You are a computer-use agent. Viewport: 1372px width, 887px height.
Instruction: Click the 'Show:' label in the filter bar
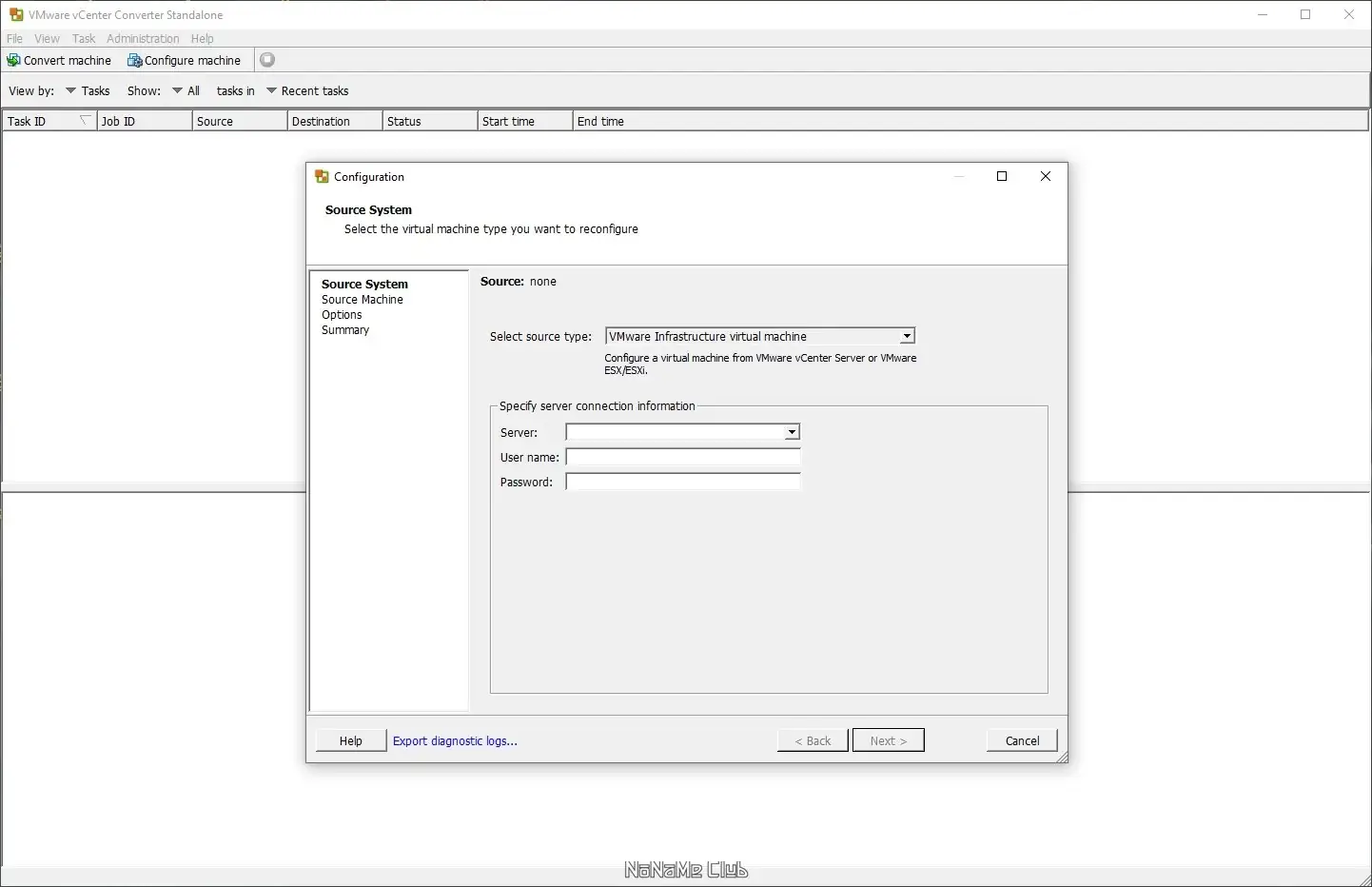pos(144,91)
